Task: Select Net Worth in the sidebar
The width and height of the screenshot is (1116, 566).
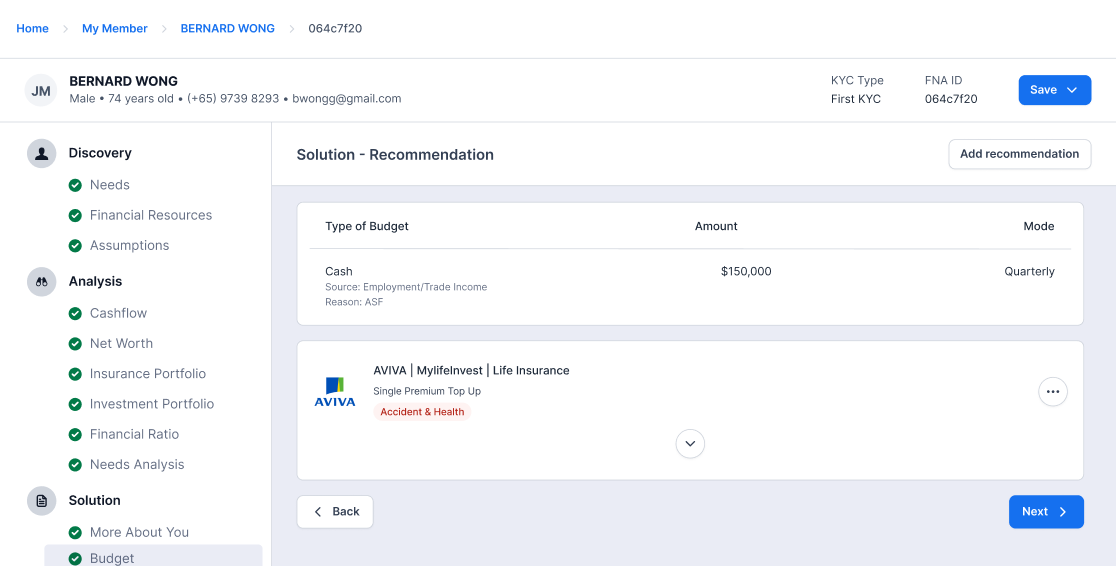Action: click(121, 343)
